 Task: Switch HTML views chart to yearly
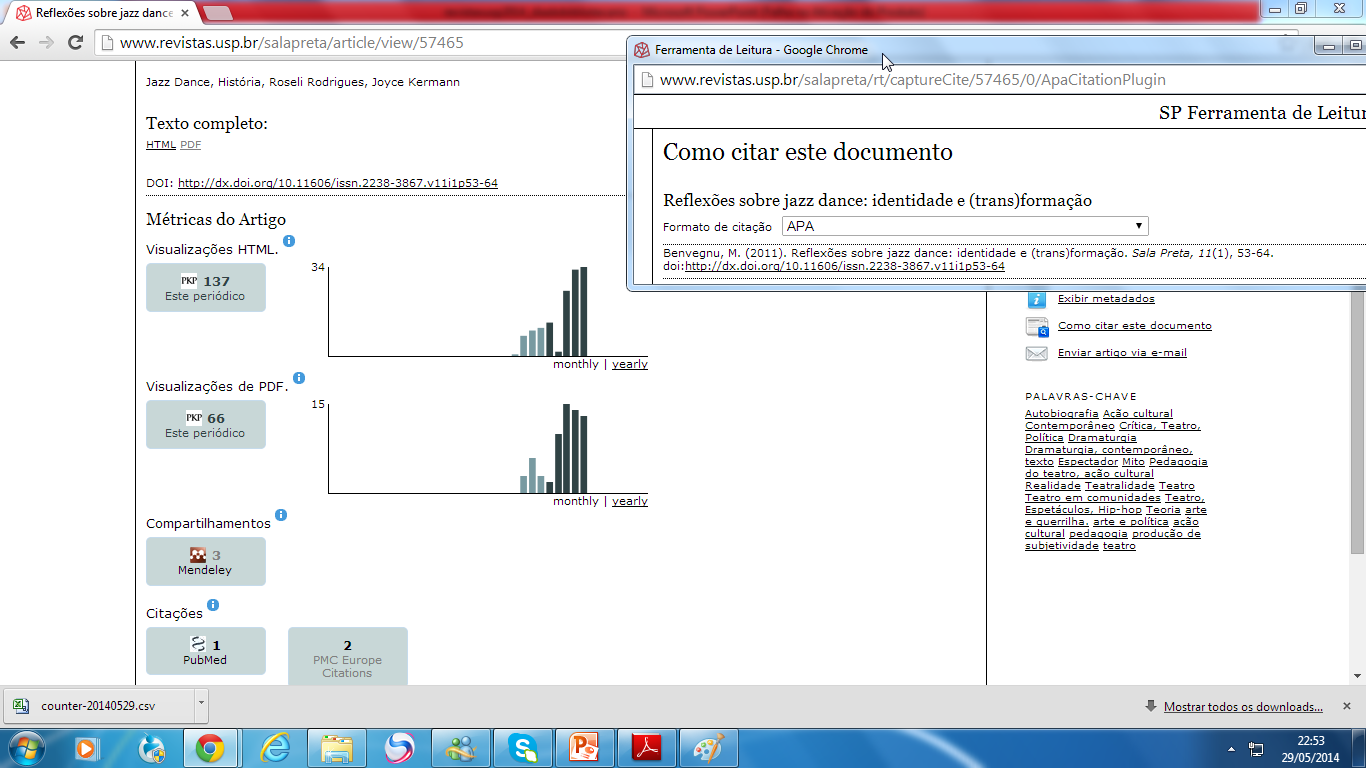click(630, 364)
